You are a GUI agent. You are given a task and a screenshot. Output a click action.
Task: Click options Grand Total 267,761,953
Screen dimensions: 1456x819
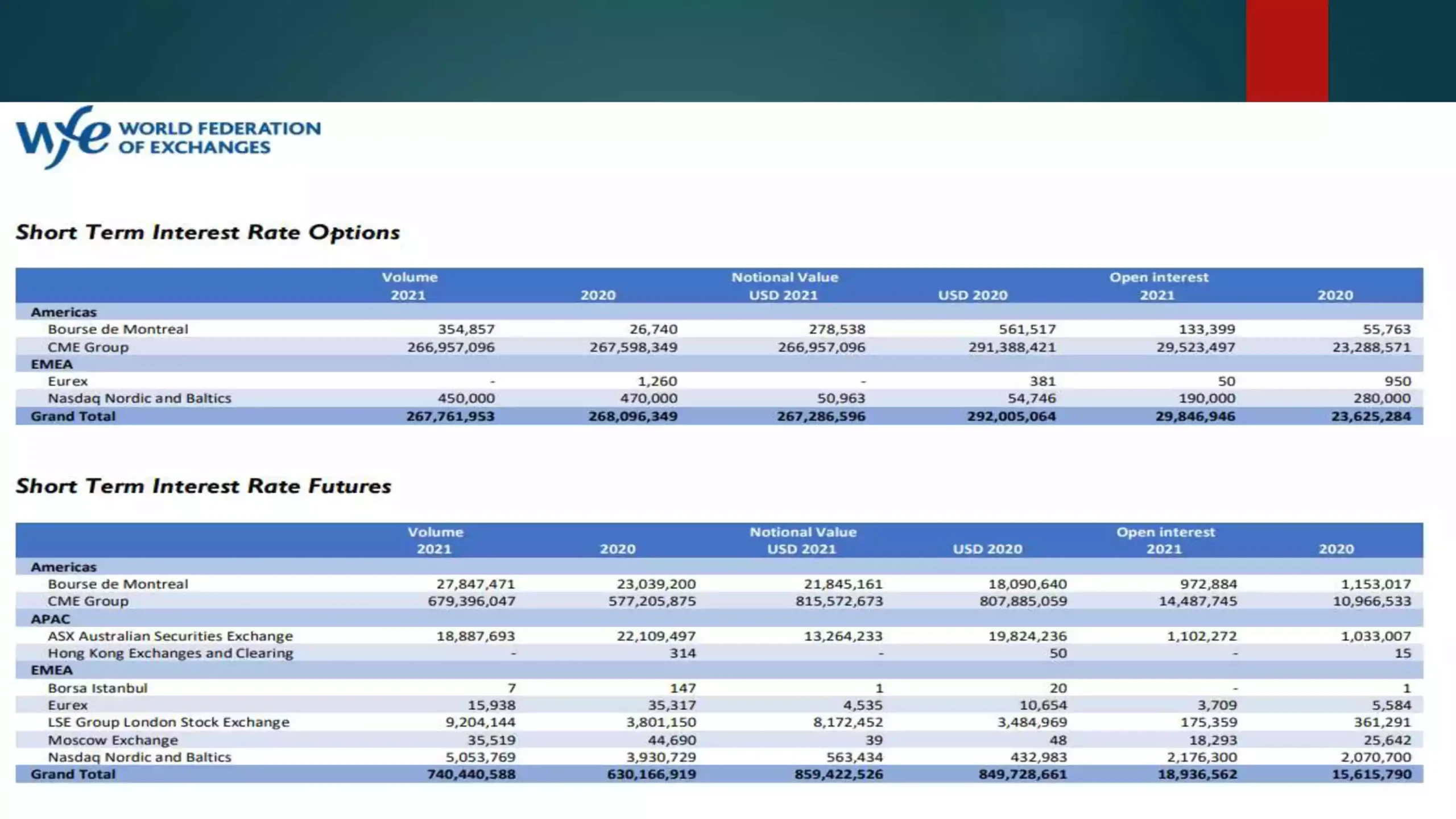(x=450, y=416)
